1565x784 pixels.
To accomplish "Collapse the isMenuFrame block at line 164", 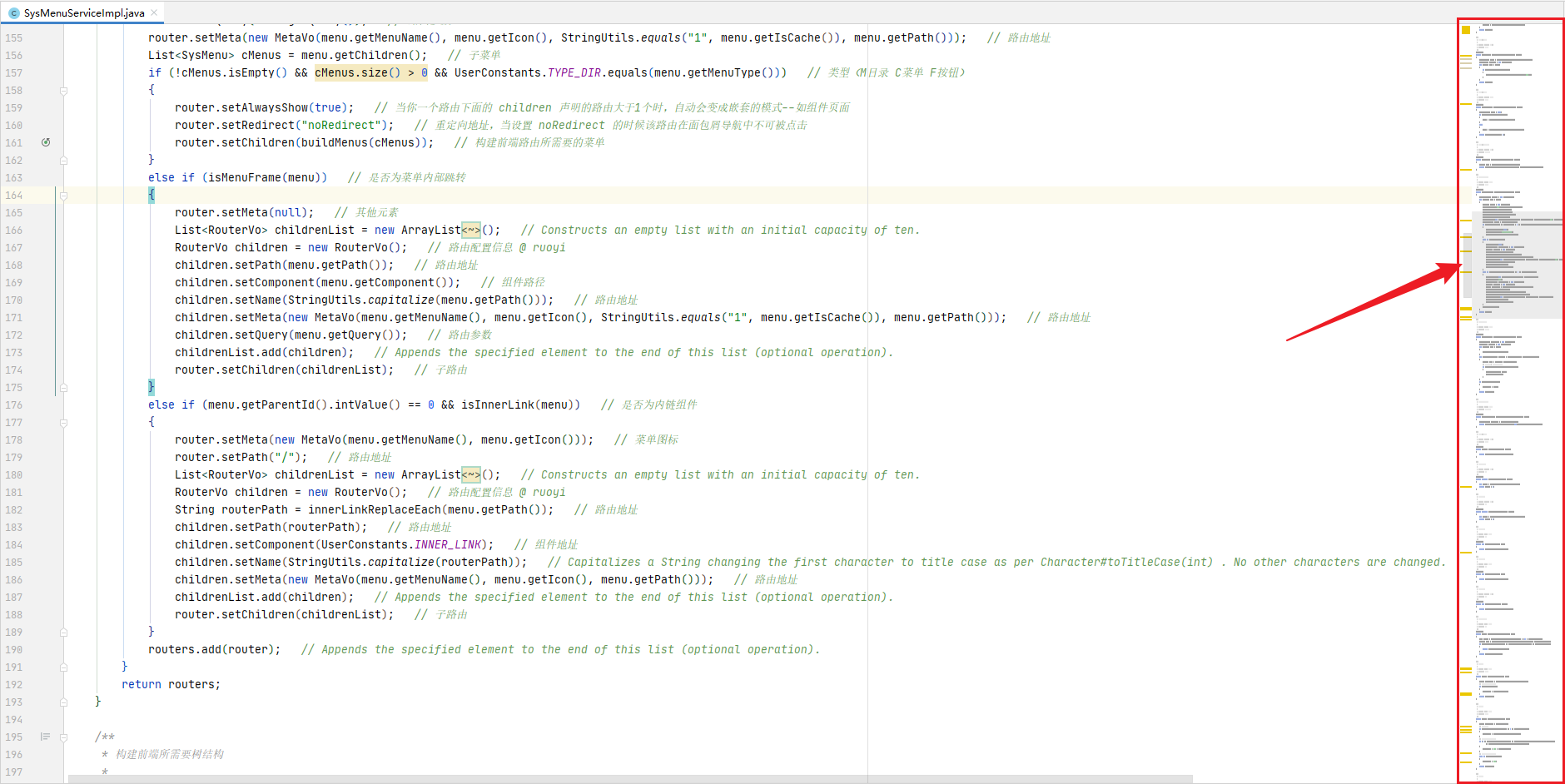I will coord(63,196).
